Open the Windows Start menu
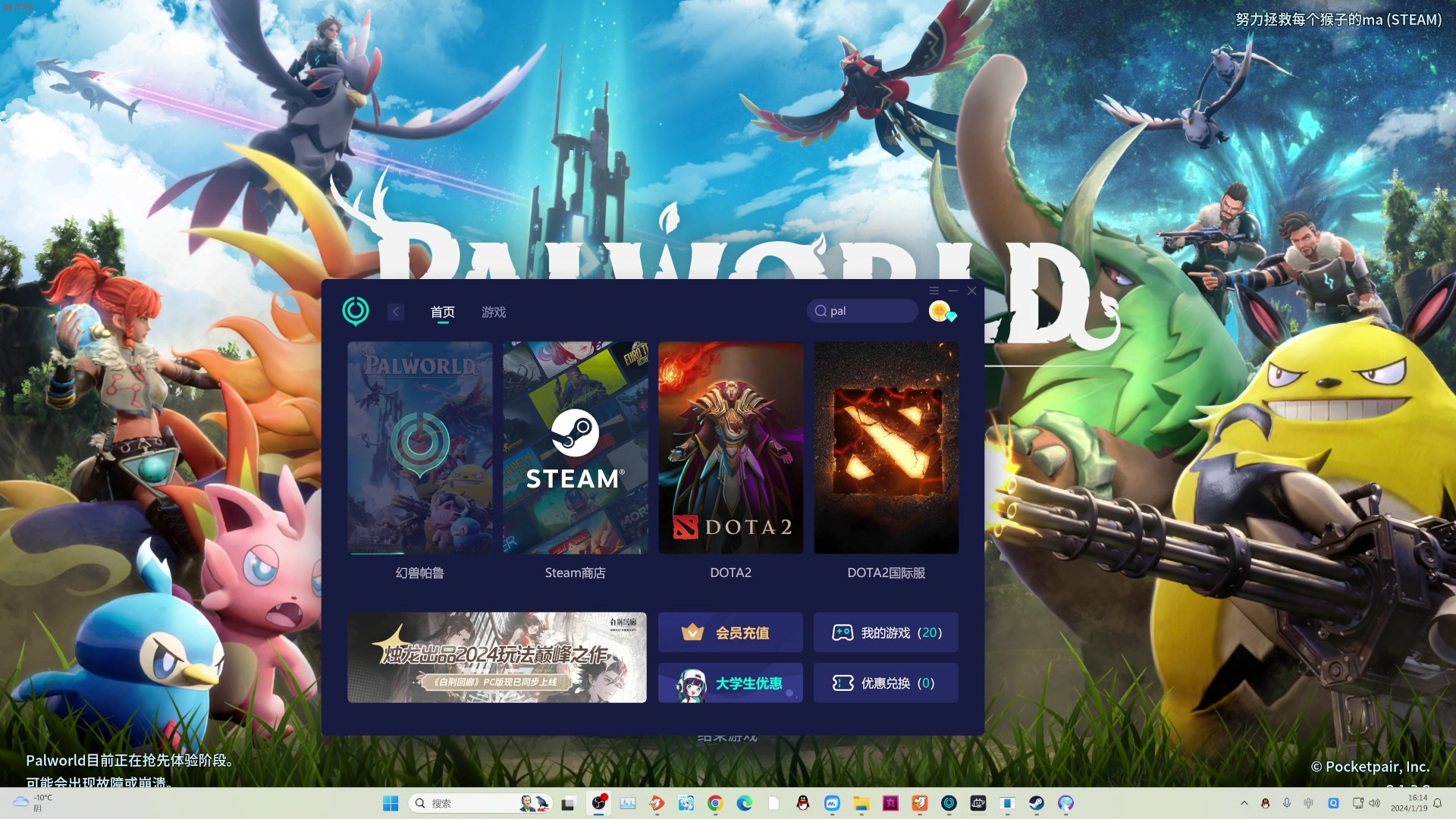The height and width of the screenshot is (819, 1456). pyautogui.click(x=391, y=803)
